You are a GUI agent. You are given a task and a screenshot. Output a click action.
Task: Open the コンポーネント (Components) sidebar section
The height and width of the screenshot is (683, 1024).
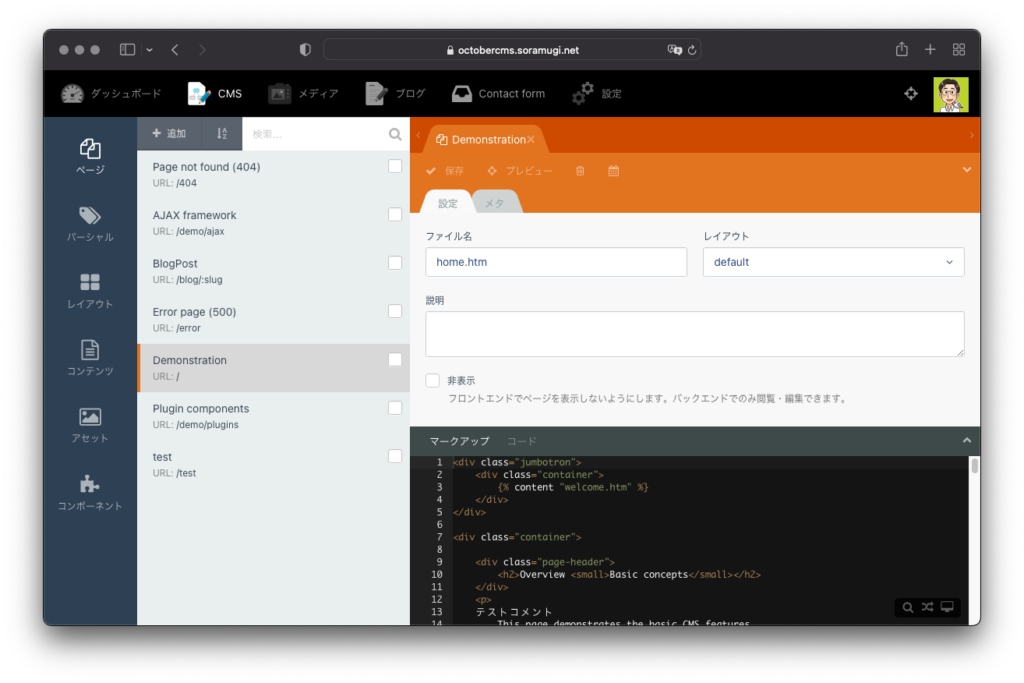pyautogui.click(x=90, y=493)
